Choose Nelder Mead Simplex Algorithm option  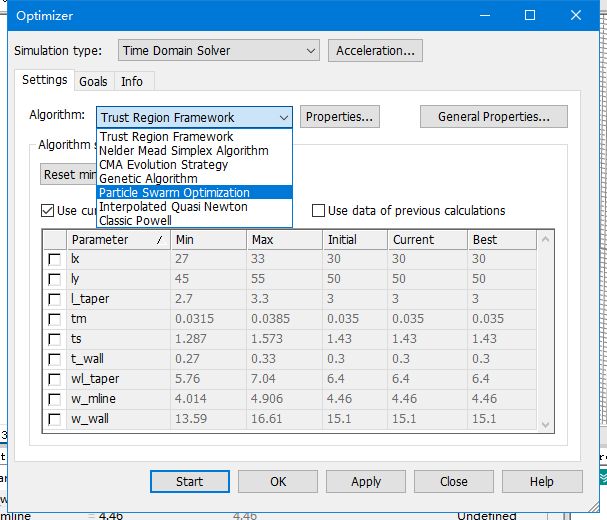click(194, 151)
